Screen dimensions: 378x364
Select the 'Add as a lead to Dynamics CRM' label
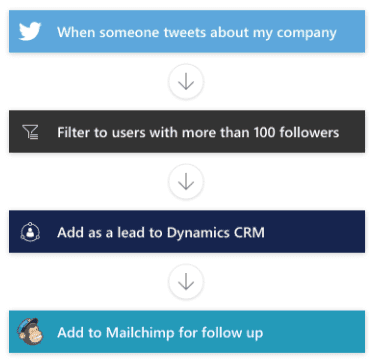coord(161,233)
